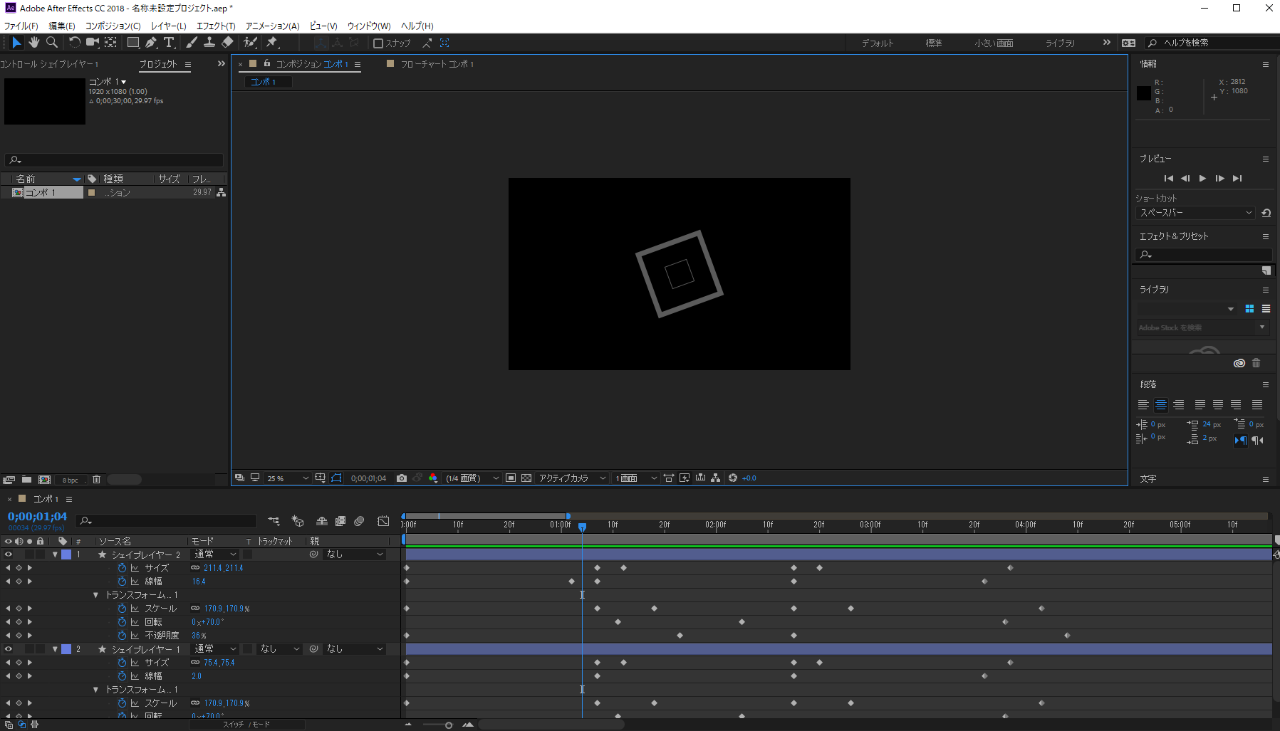This screenshot has height=731, width=1280.
Task: Toggle stopwatch for 線幅 under シェイプレイヤー 2
Action: pyautogui.click(x=122, y=581)
